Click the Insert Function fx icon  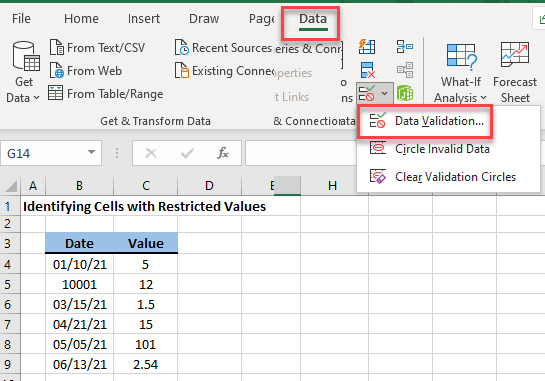222,153
